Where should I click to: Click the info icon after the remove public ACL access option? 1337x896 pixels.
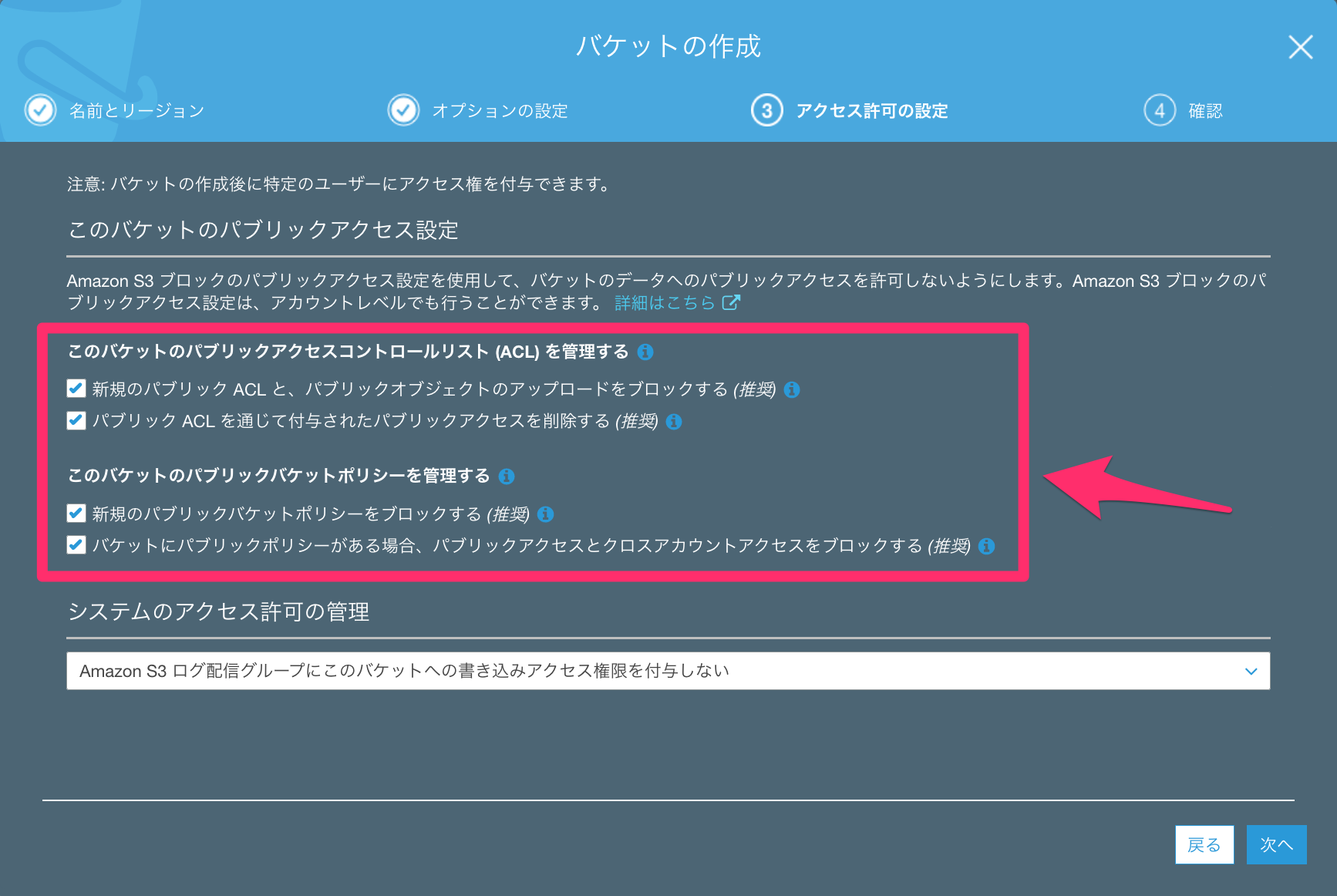pyautogui.click(x=675, y=422)
